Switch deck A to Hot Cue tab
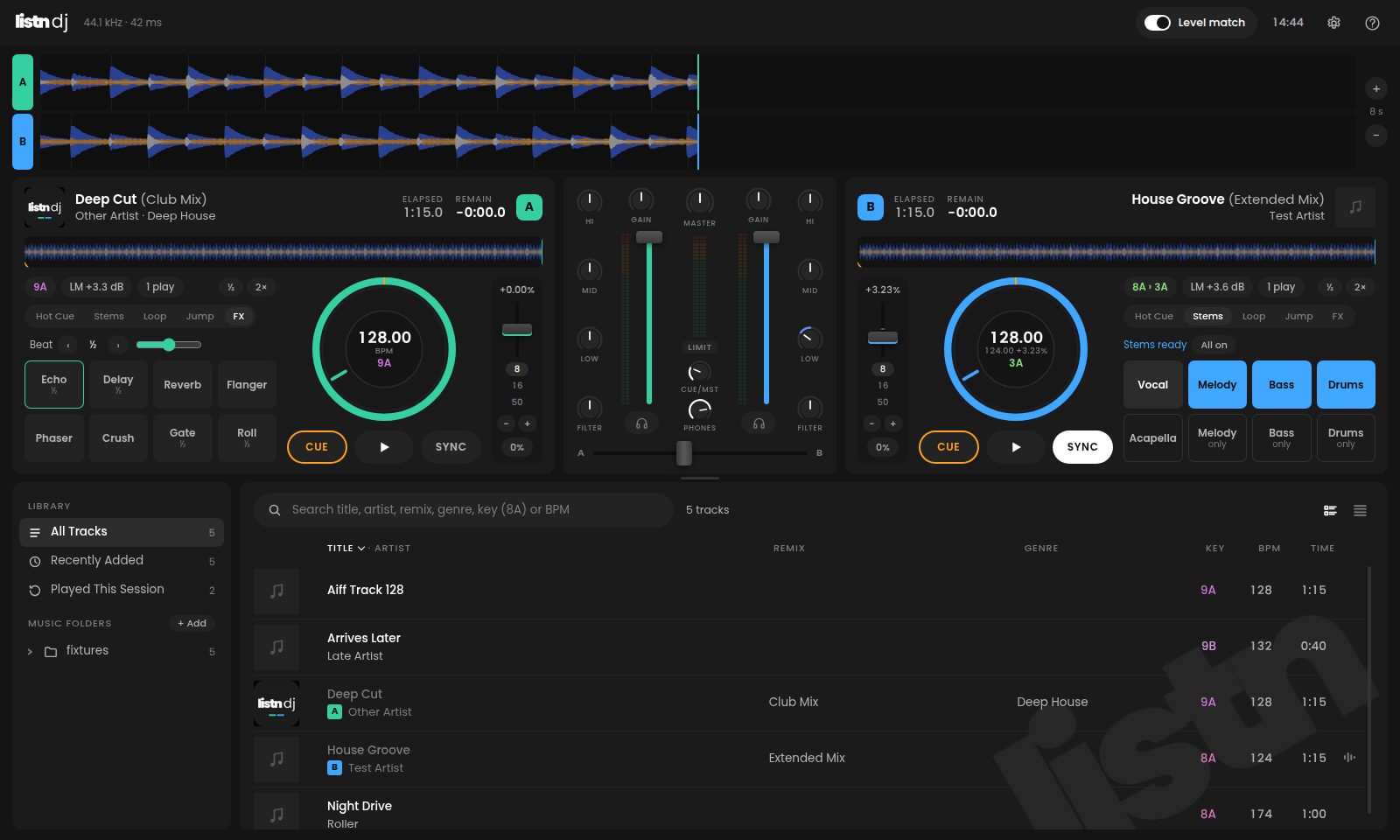The image size is (1400, 840). coord(55,316)
